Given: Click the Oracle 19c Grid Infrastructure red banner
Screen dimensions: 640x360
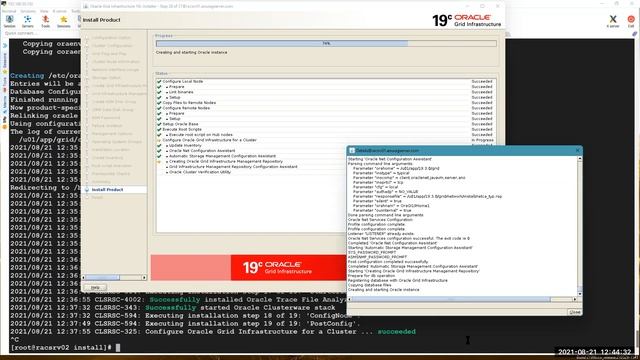Looking at the screenshot, I should click(248, 268).
